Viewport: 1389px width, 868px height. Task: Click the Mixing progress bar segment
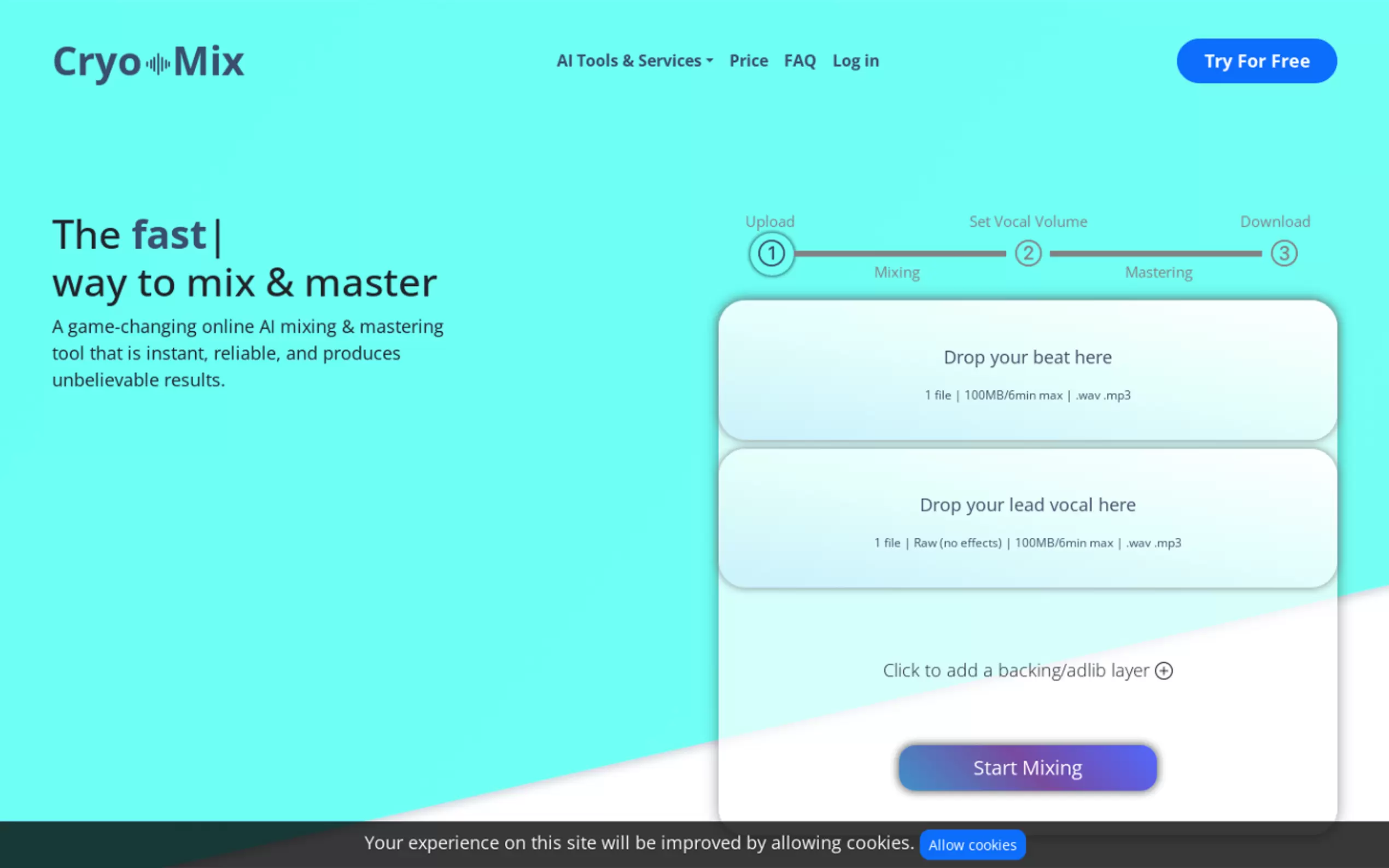tap(899, 254)
